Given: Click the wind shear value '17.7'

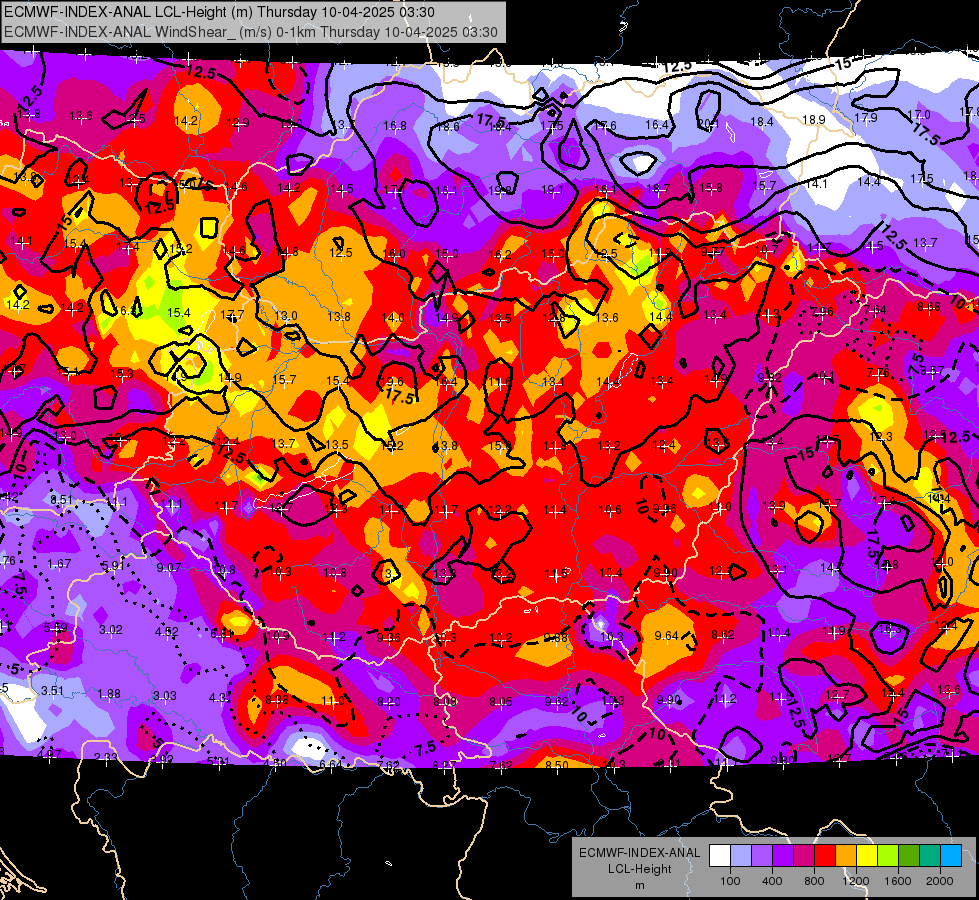Looking at the screenshot, I should [232, 315].
